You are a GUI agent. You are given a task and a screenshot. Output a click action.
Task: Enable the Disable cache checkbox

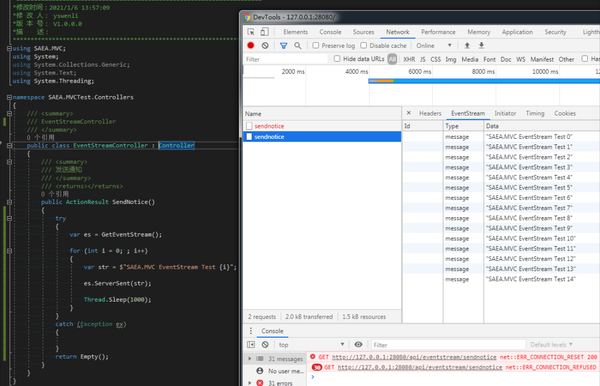coord(364,46)
